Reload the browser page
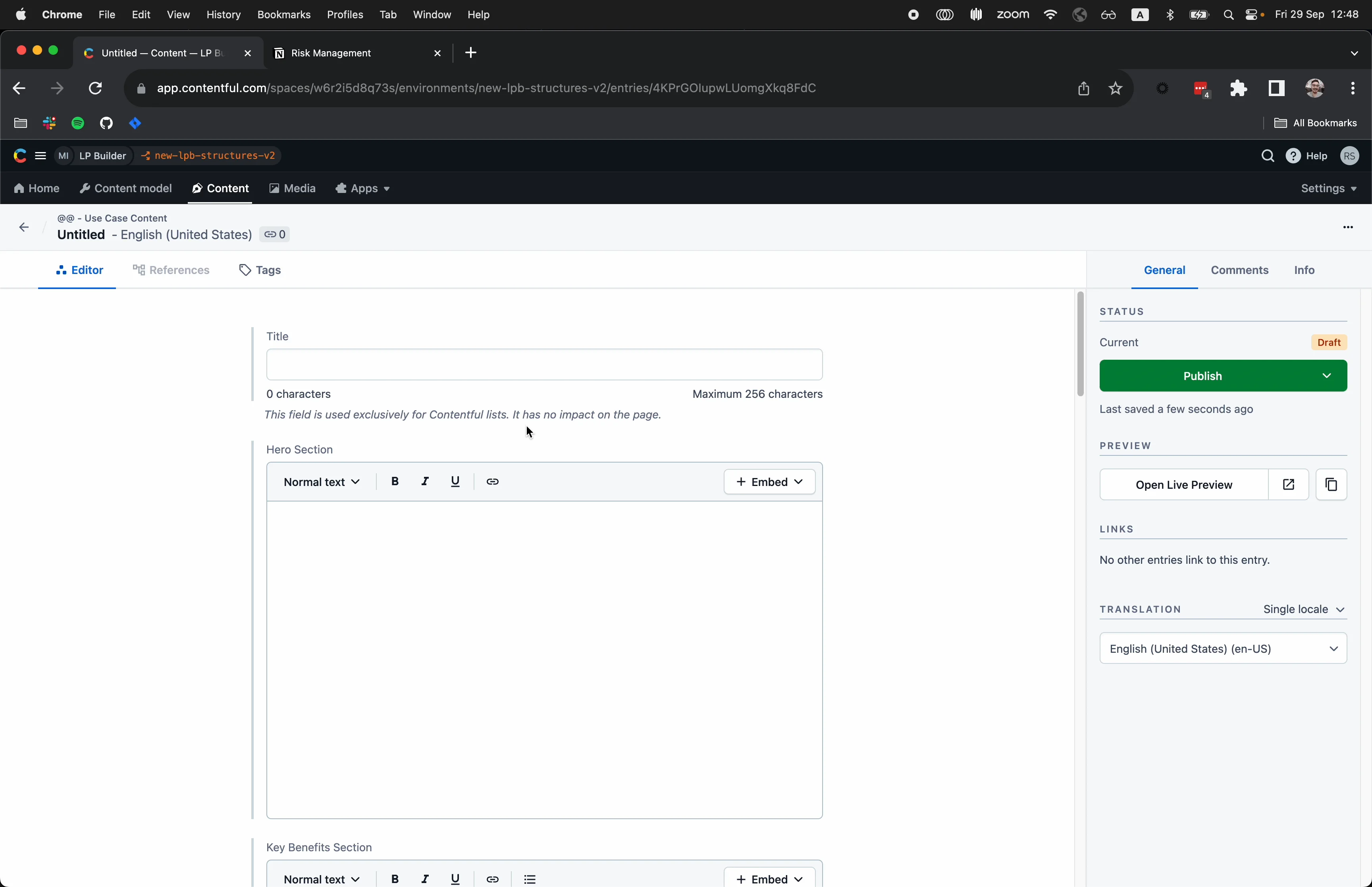The height and width of the screenshot is (887, 1372). click(96, 88)
